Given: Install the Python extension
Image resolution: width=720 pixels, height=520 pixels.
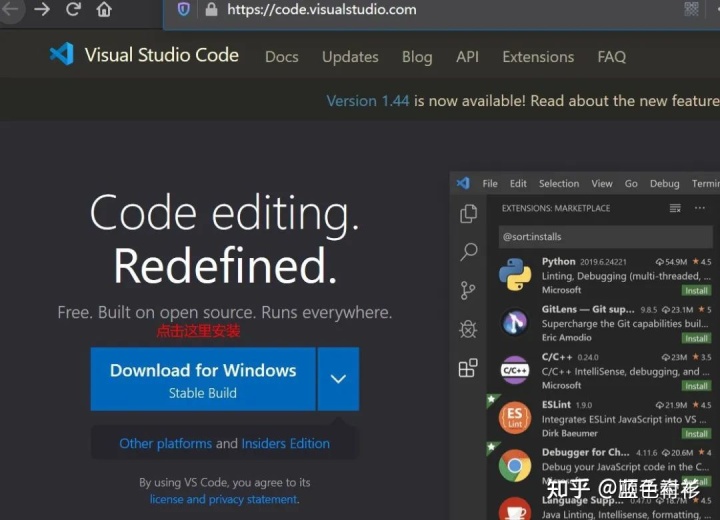Looking at the screenshot, I should [696, 291].
